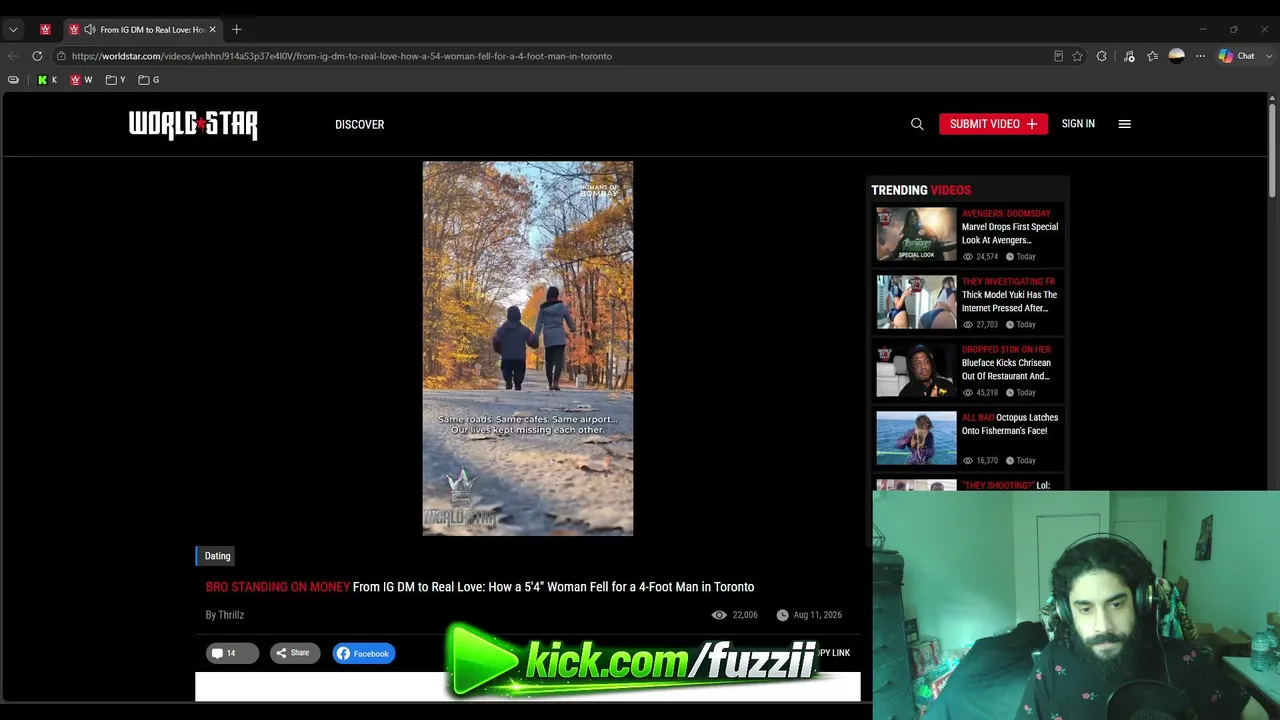Image resolution: width=1280 pixels, height=720 pixels.
Task: Select the Dating category tag
Action: pos(217,556)
